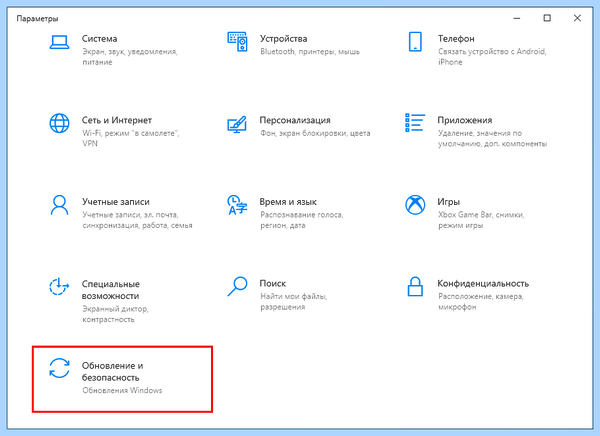Open Учетные записи heading
Image resolution: width=600 pixels, height=436 pixels.
pyautogui.click(x=116, y=202)
